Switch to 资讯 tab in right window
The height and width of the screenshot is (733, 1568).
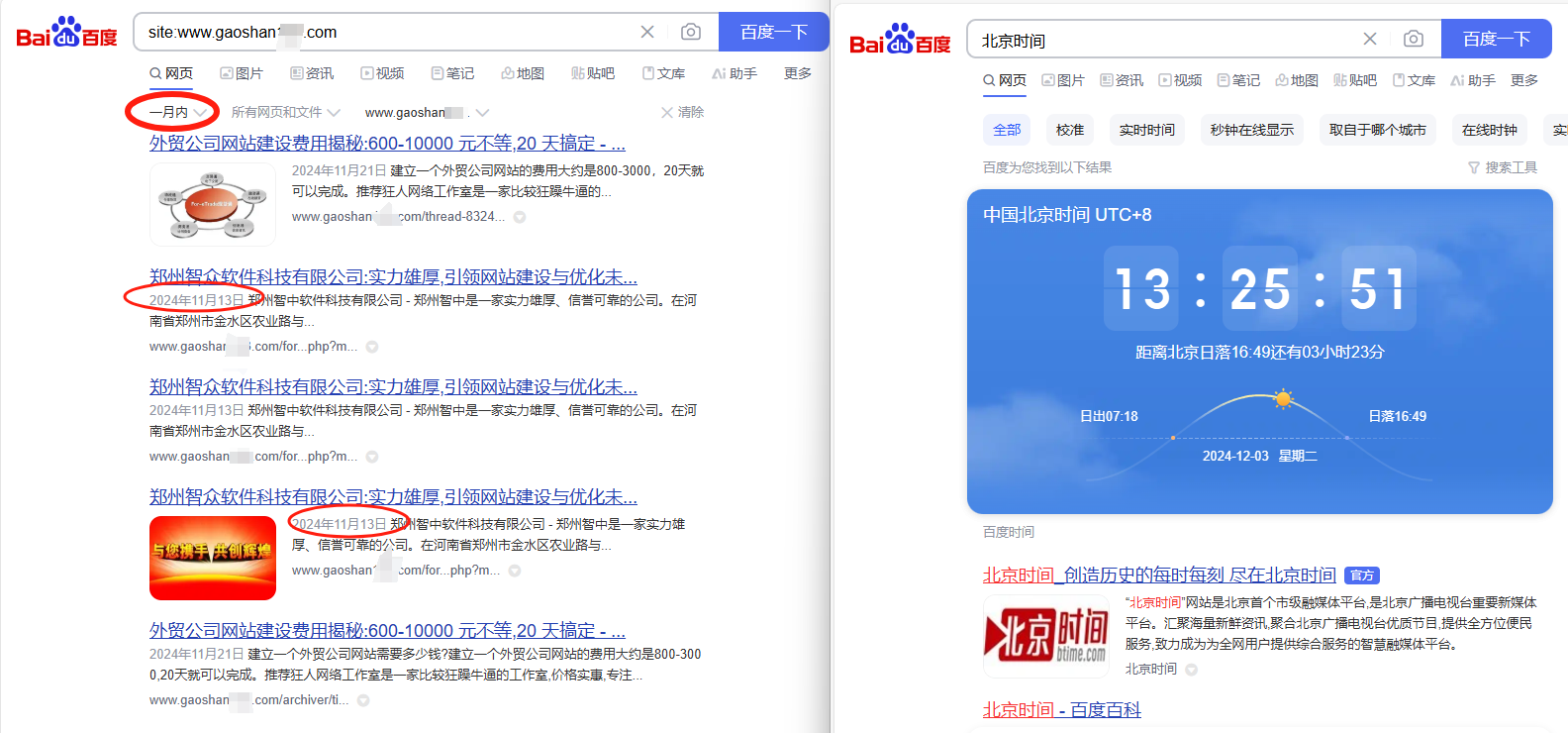[x=1122, y=80]
